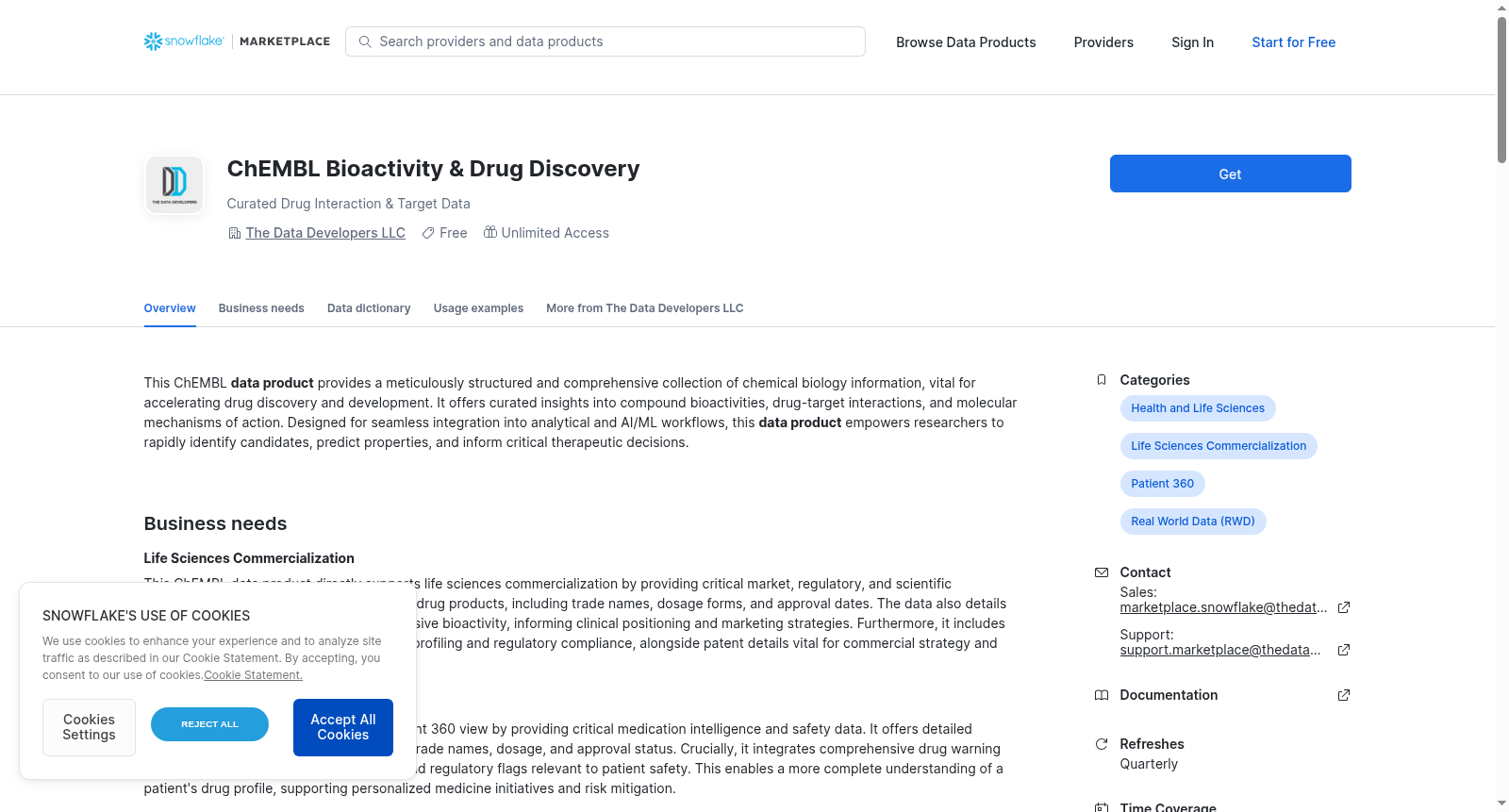1509x812 pixels.
Task: Select Real World Data (RWD) chip
Action: 1193,522
